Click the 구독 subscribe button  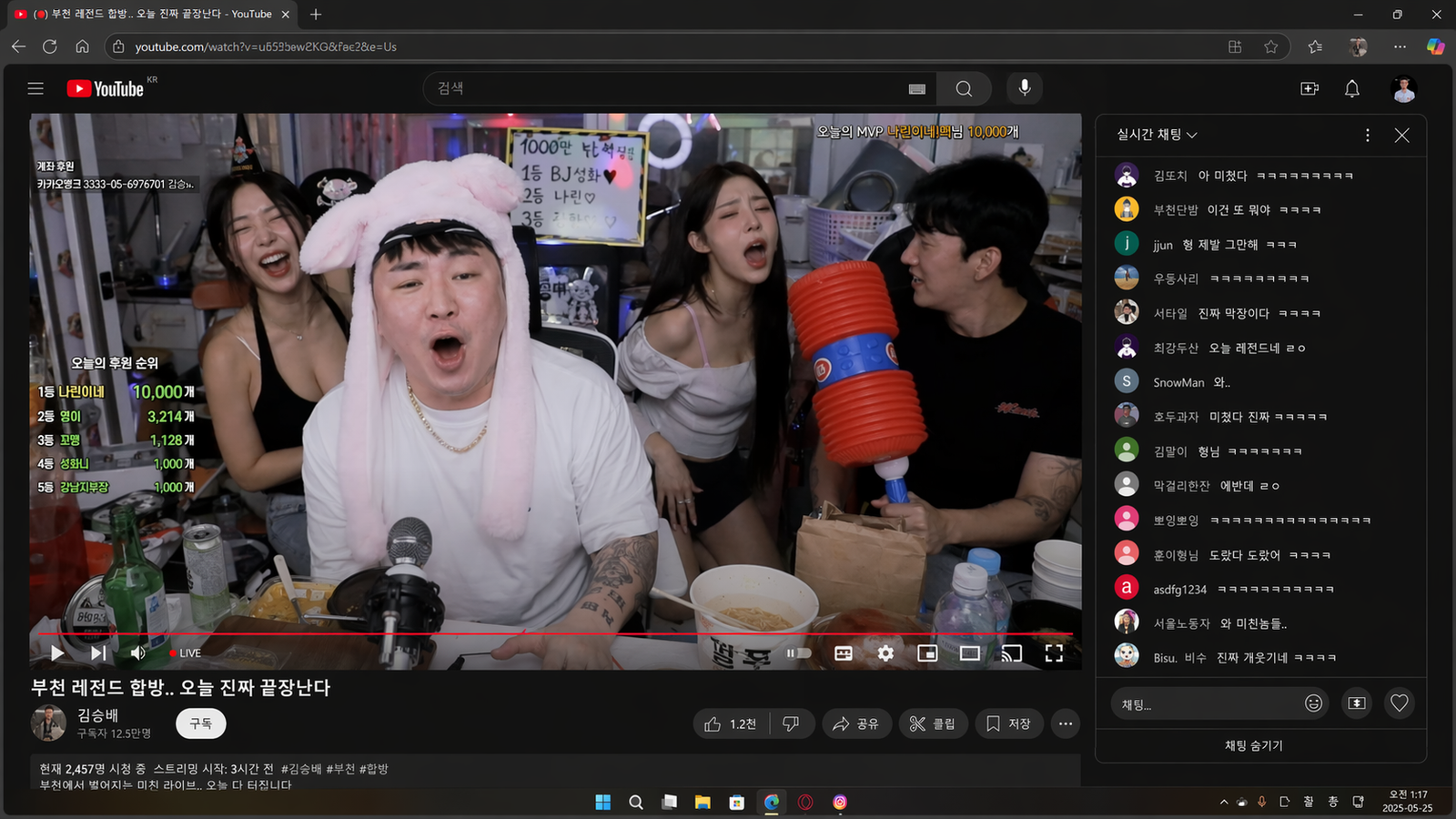tap(200, 723)
